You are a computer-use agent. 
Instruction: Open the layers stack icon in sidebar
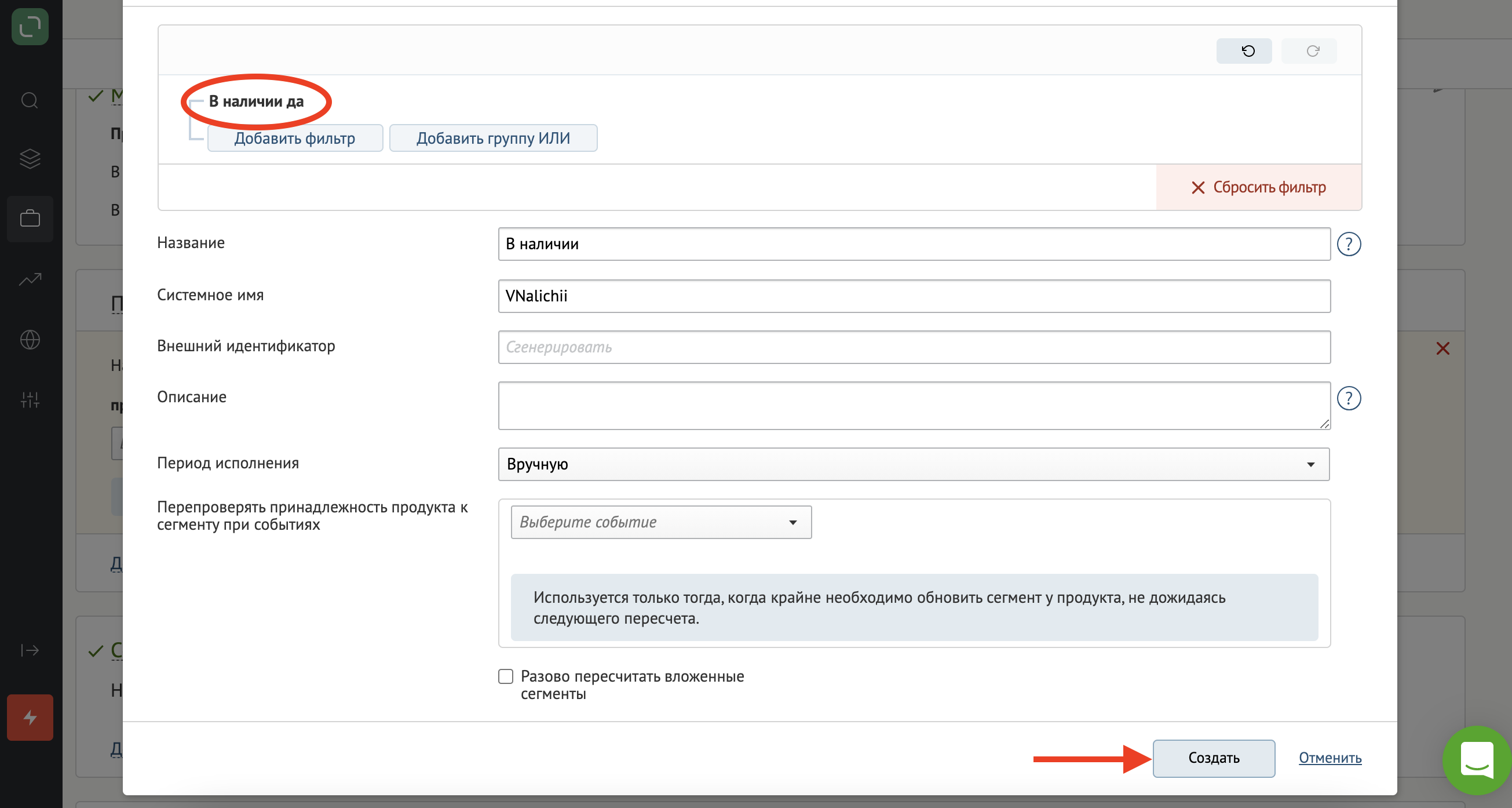coord(30,159)
